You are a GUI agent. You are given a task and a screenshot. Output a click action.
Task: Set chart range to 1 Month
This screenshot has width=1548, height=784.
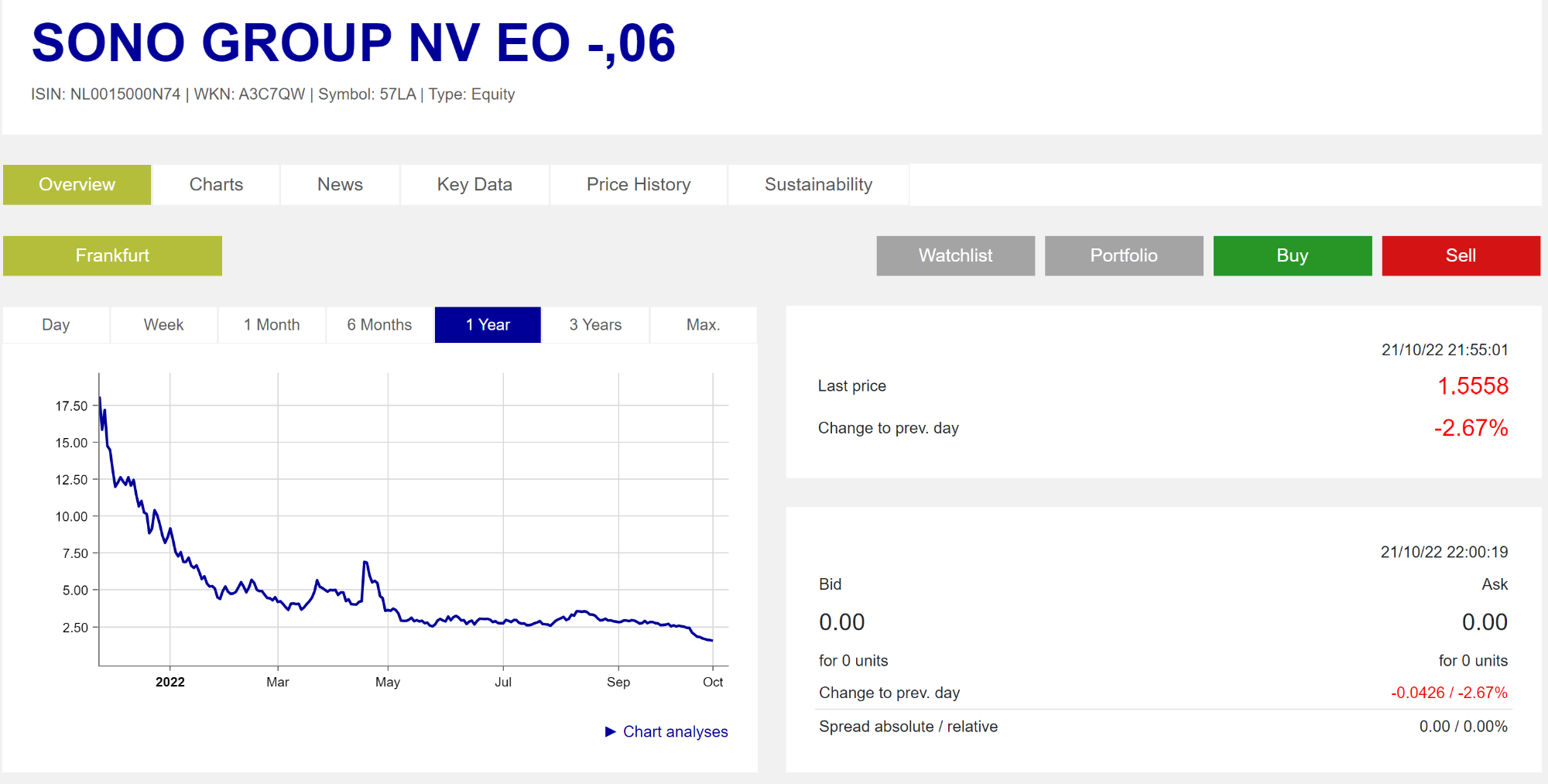(x=272, y=325)
